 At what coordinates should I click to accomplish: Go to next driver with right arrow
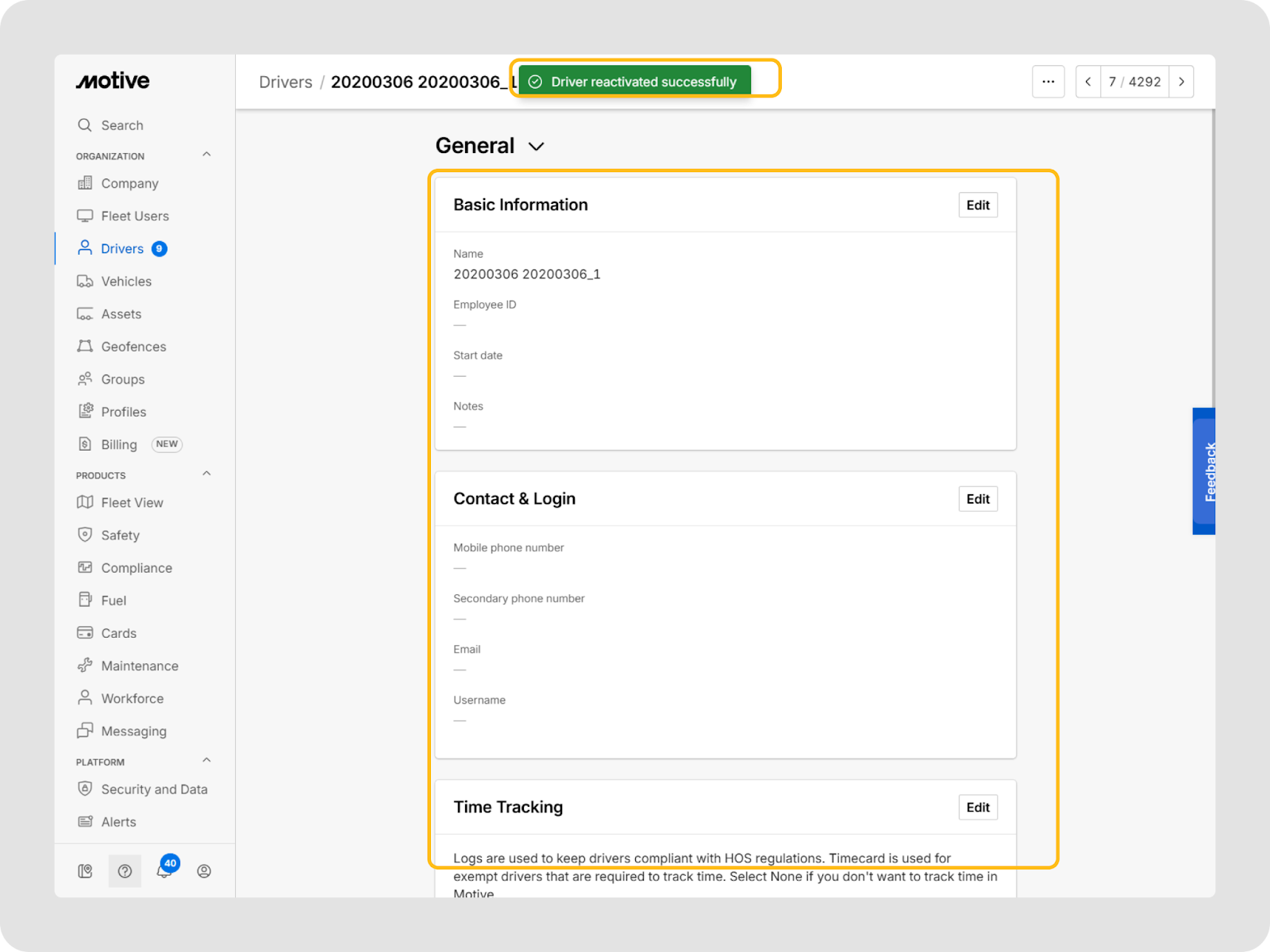[1181, 82]
